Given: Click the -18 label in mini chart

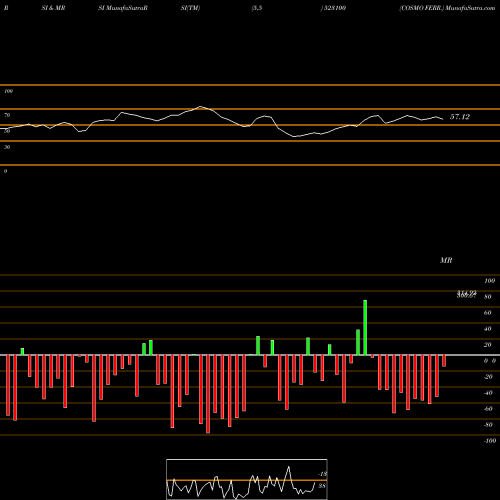Looking at the screenshot, I should pyautogui.click(x=323, y=474).
